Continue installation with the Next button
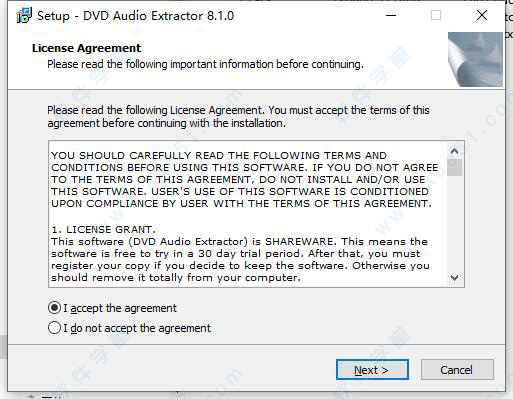This screenshot has width=513, height=399. point(372,370)
